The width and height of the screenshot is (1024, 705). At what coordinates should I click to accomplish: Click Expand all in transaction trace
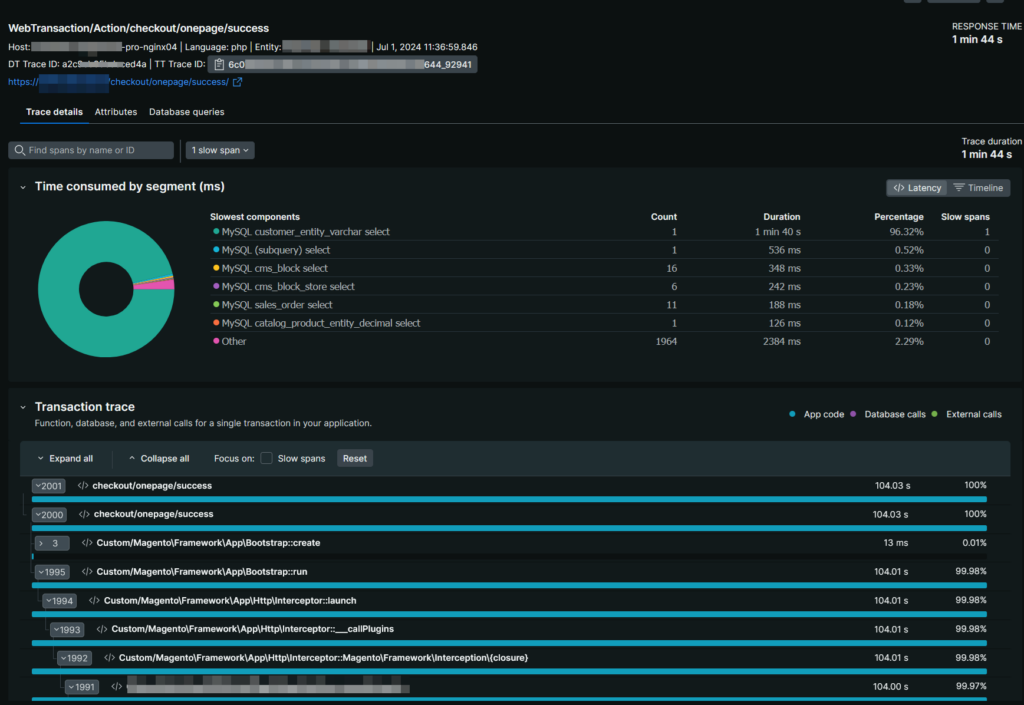click(x=64, y=458)
